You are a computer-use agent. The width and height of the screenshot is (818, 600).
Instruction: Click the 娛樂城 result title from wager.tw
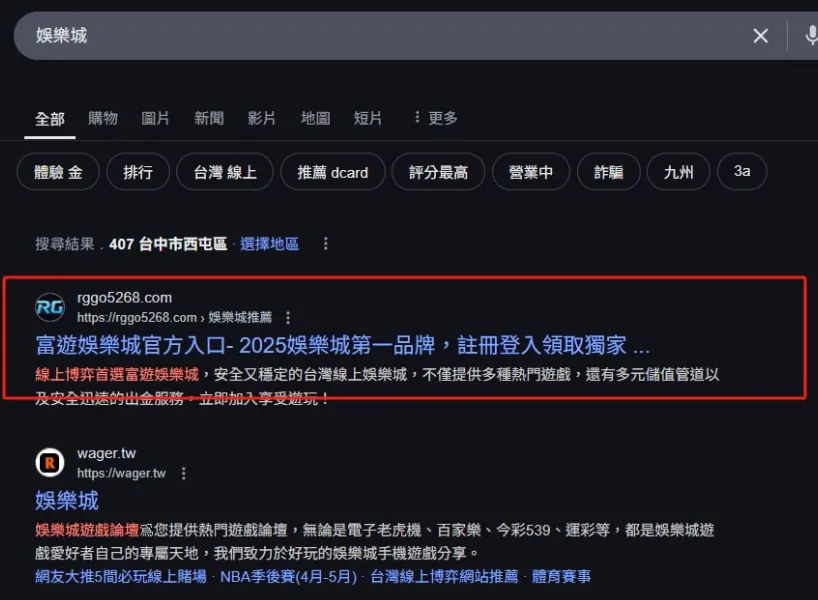tap(67, 501)
